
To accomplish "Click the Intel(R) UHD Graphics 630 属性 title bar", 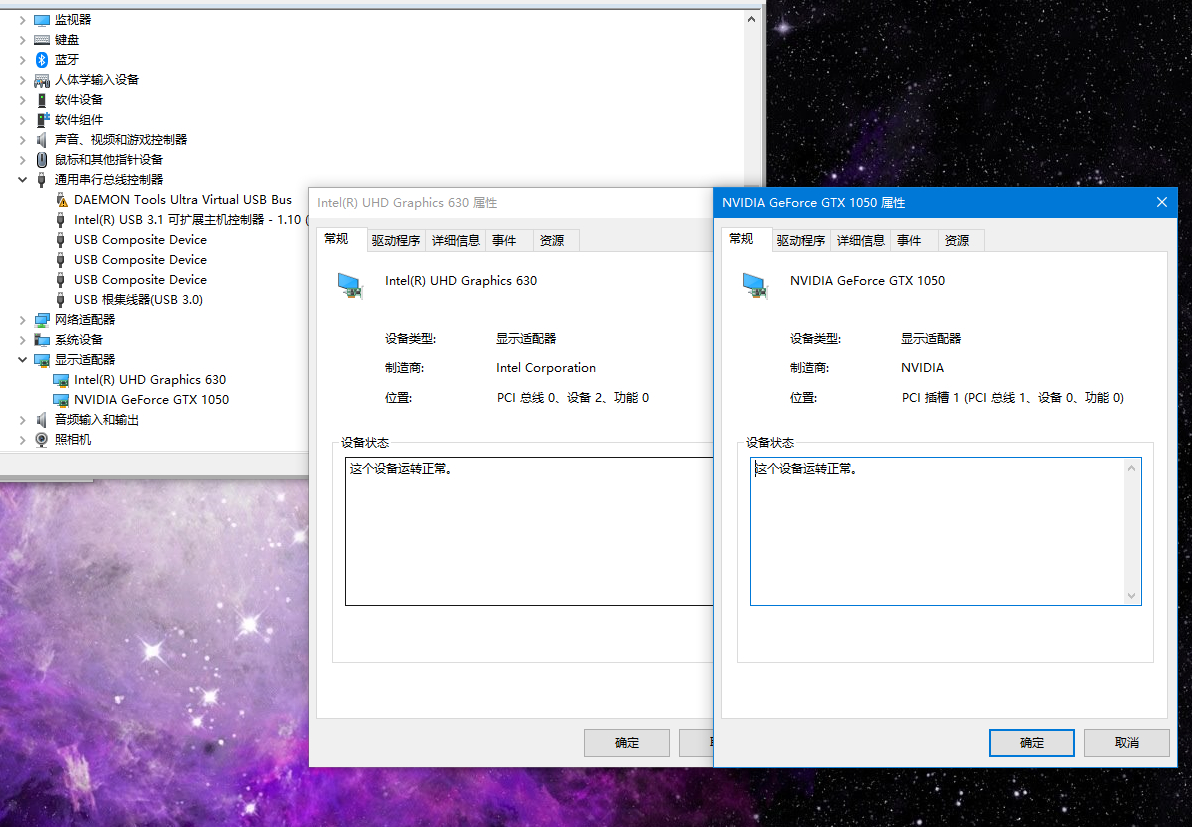I will 511,203.
